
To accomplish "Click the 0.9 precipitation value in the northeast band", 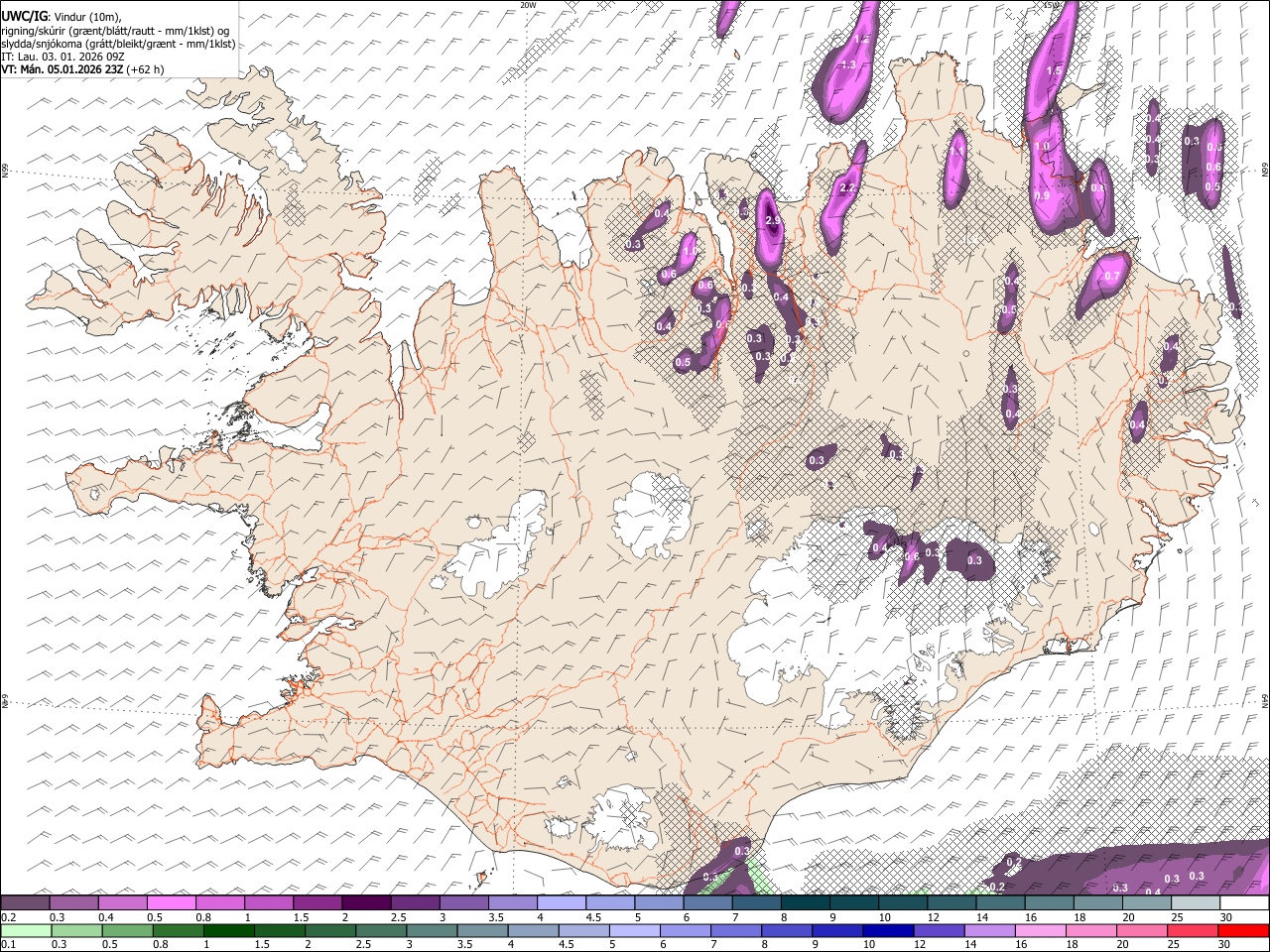I will (1042, 195).
